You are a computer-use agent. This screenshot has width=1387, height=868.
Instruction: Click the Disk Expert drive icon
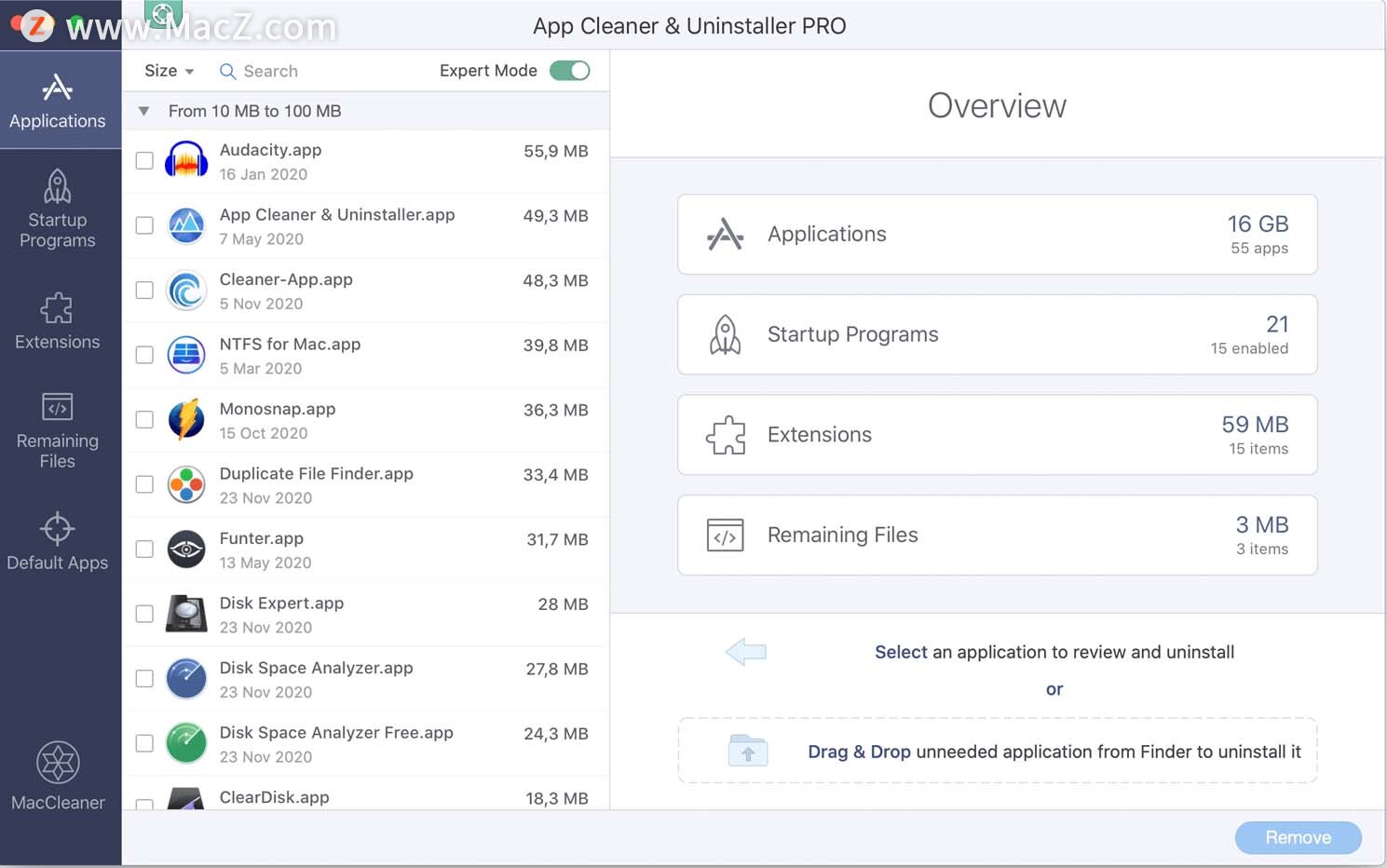pyautogui.click(x=186, y=614)
